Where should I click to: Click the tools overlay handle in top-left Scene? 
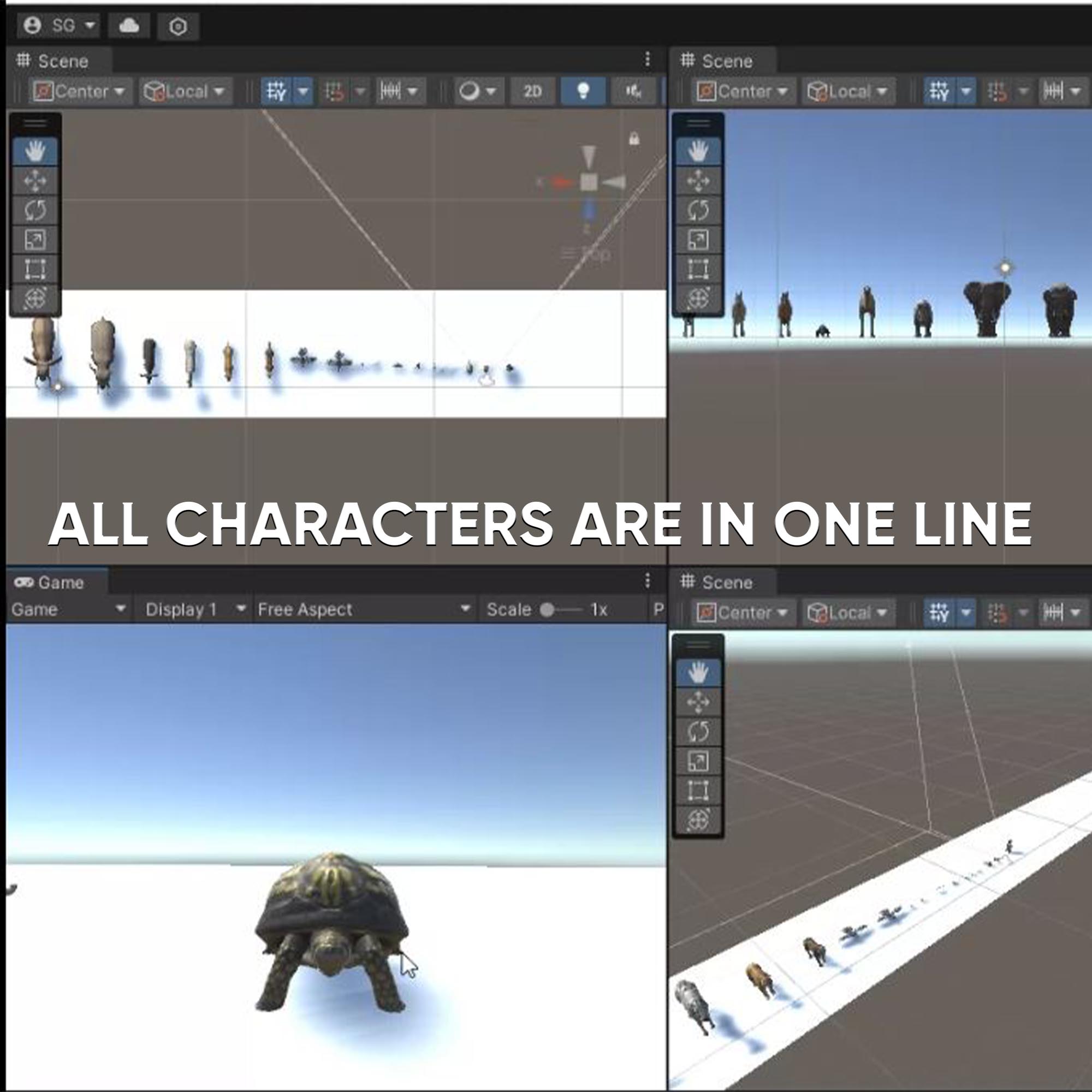35,124
